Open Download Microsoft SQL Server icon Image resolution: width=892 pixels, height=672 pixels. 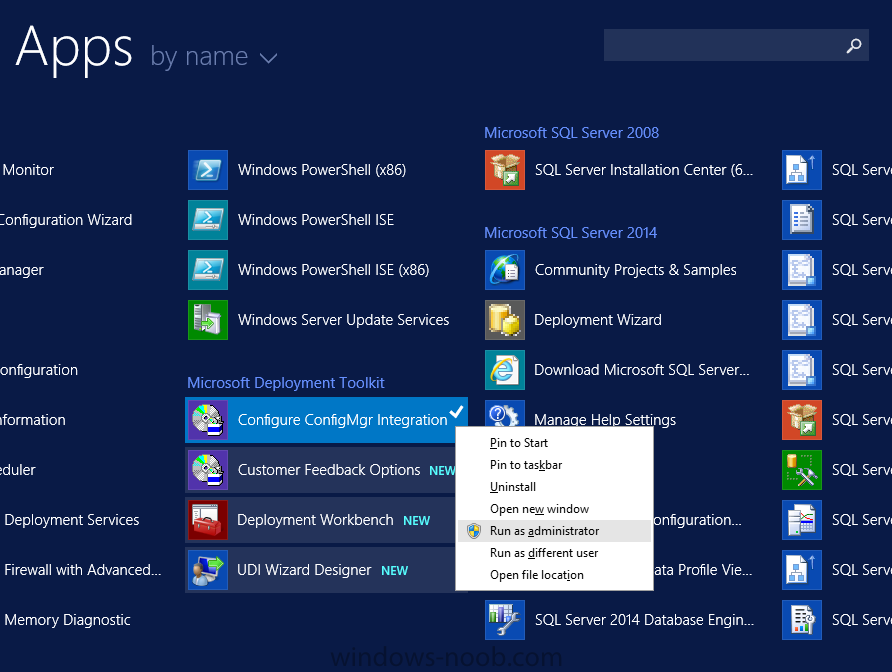click(505, 370)
